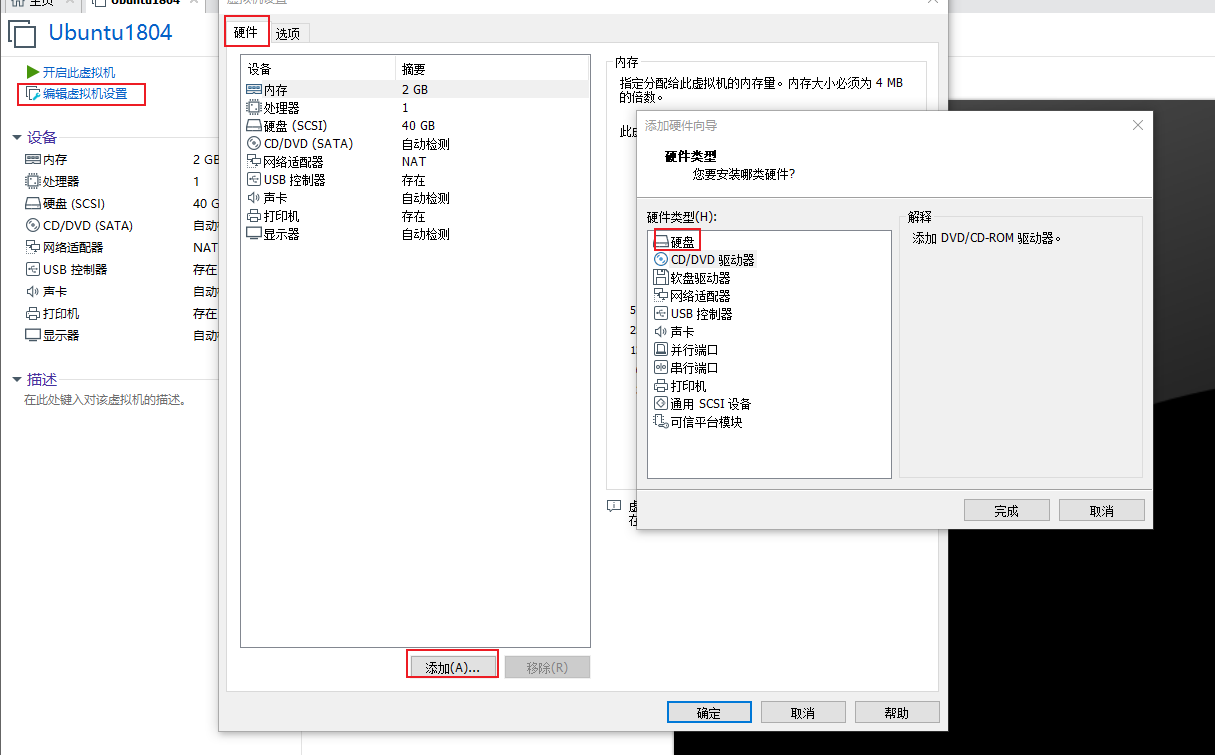The width and height of the screenshot is (1215, 755).
Task: Collapse the 描述 section in sidebar
Action: tap(17, 380)
